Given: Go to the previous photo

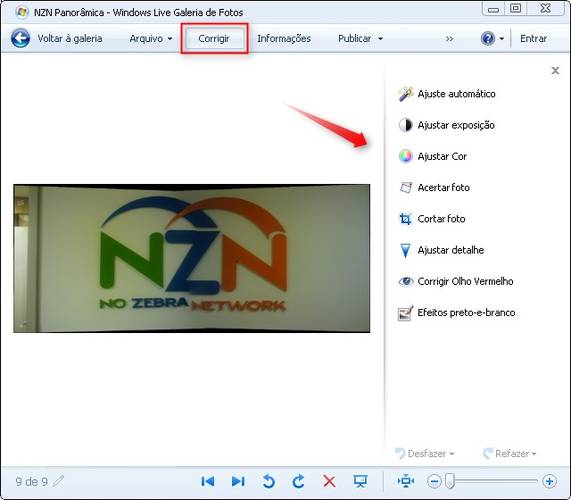Looking at the screenshot, I should 208,481.
